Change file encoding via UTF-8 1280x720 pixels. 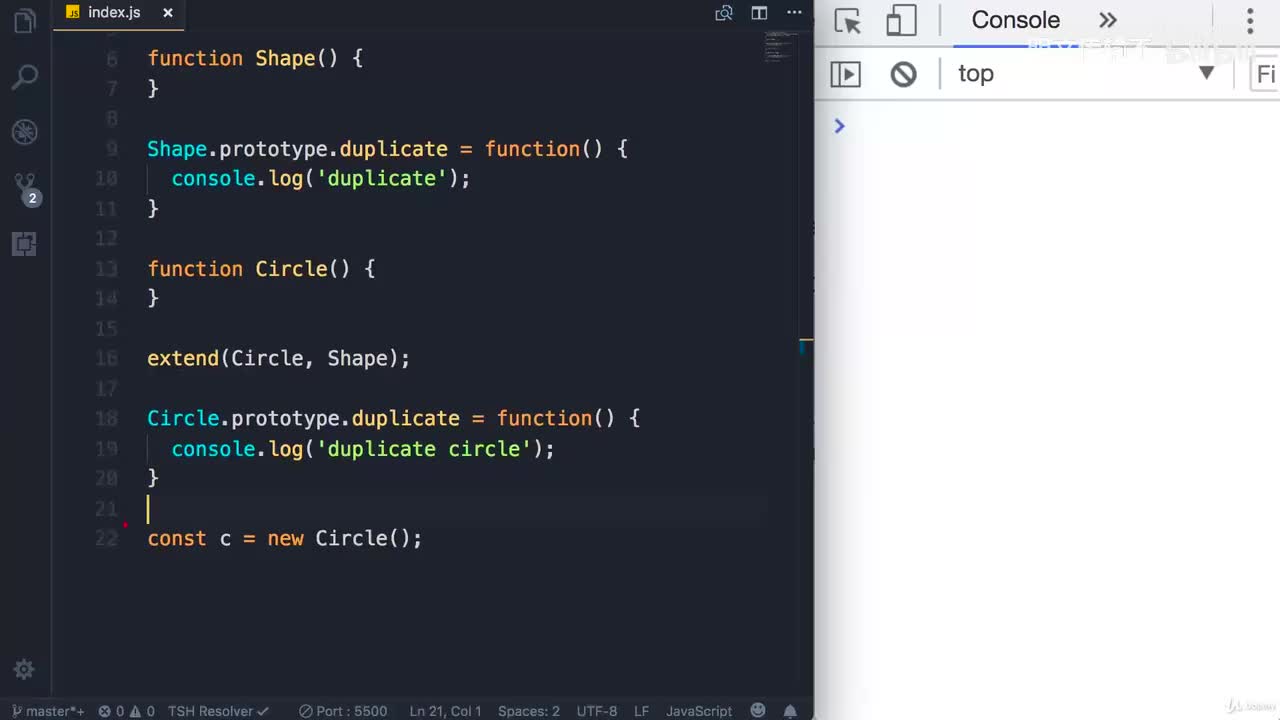coord(597,711)
